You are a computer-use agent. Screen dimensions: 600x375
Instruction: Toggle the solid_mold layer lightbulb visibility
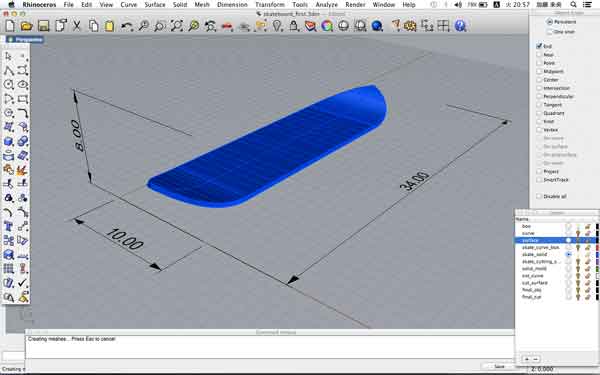pyautogui.click(x=578, y=269)
